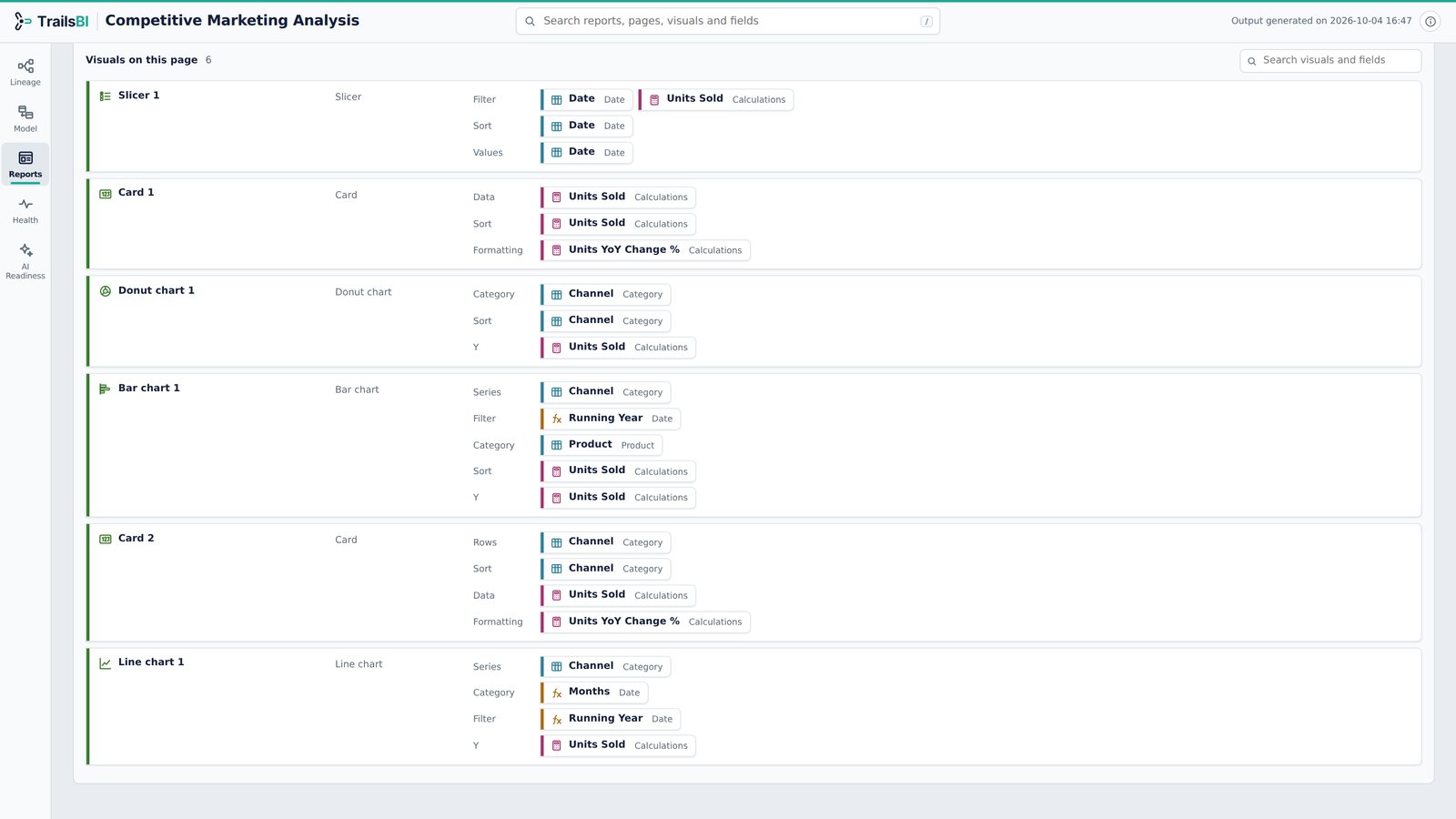The width and height of the screenshot is (1456, 819).
Task: Open the Lineage view icon
Action: pos(25,66)
